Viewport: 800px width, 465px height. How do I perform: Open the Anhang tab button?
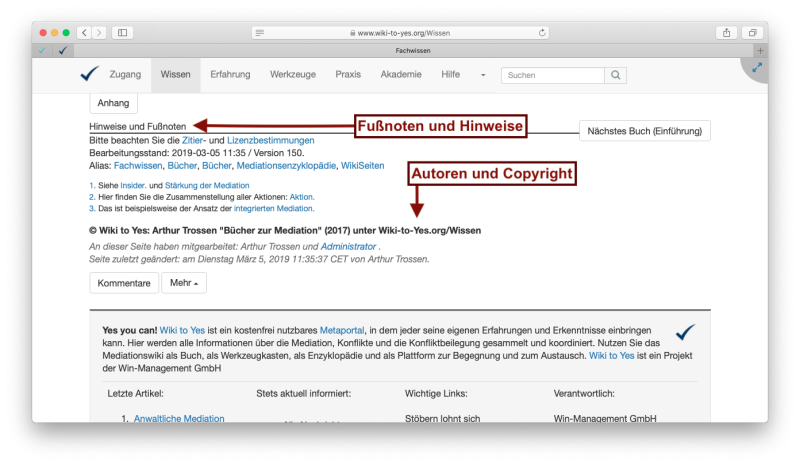tap(115, 102)
